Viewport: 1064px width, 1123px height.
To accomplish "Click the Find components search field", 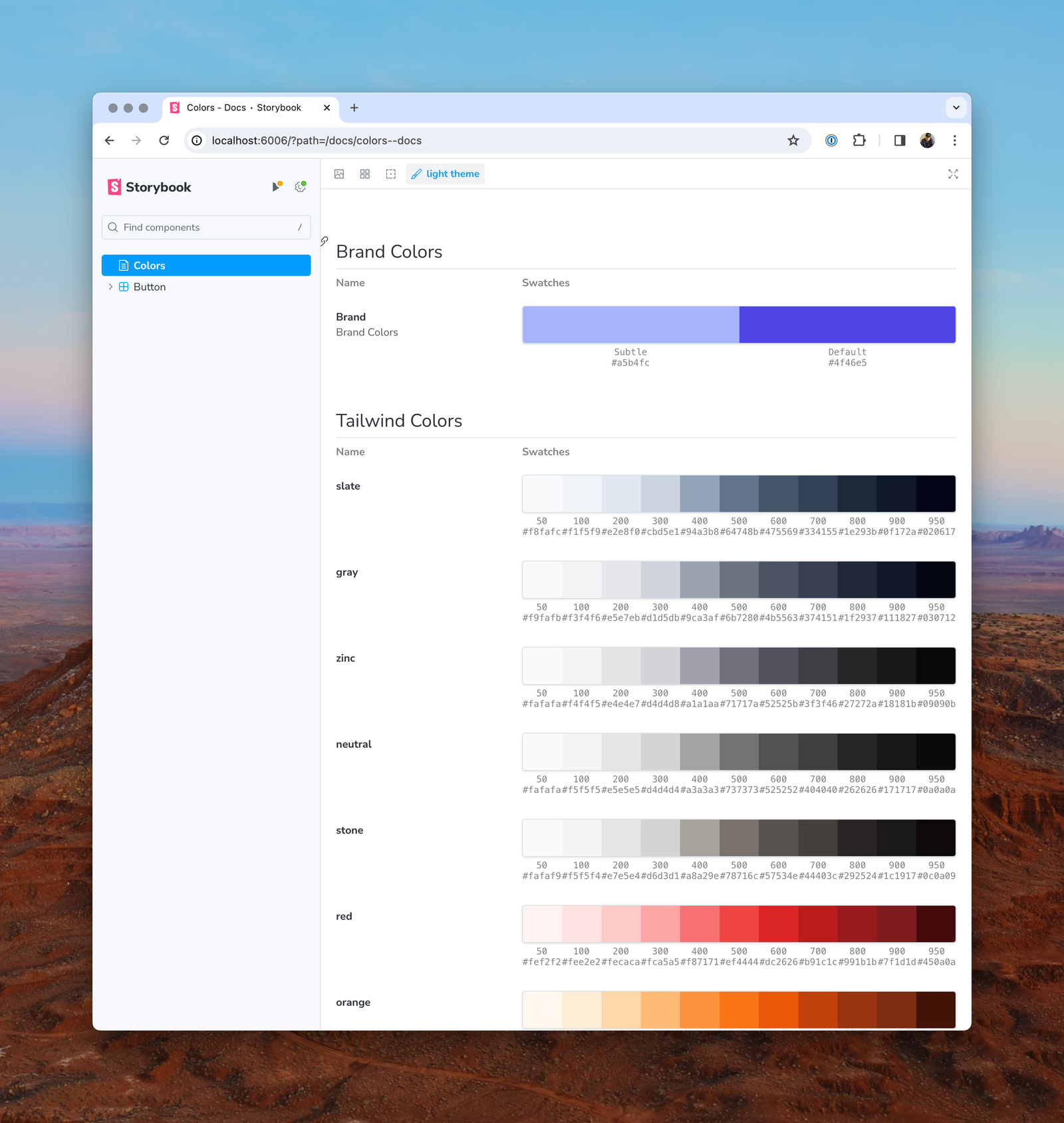I will [205, 227].
